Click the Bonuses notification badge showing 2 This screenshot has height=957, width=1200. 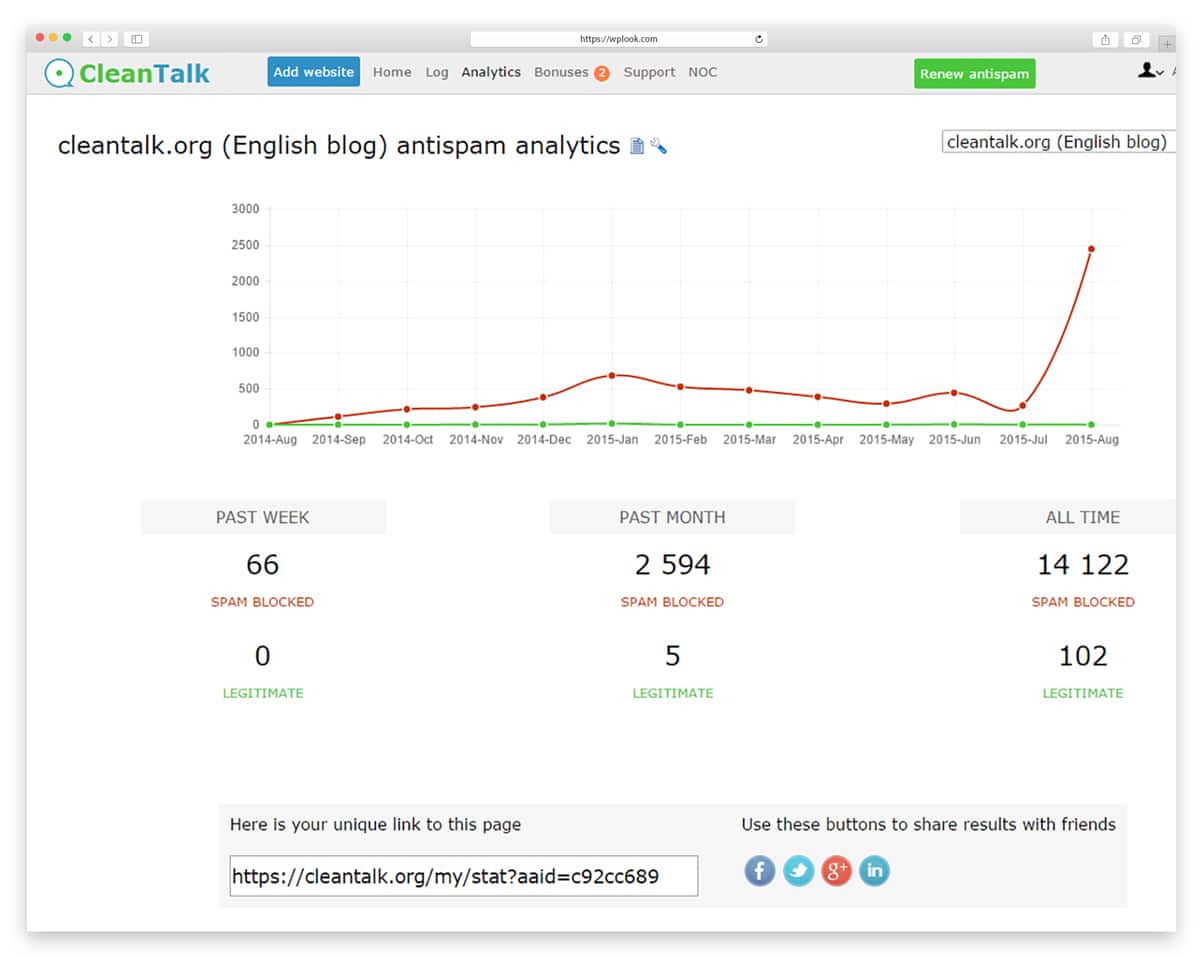602,73
